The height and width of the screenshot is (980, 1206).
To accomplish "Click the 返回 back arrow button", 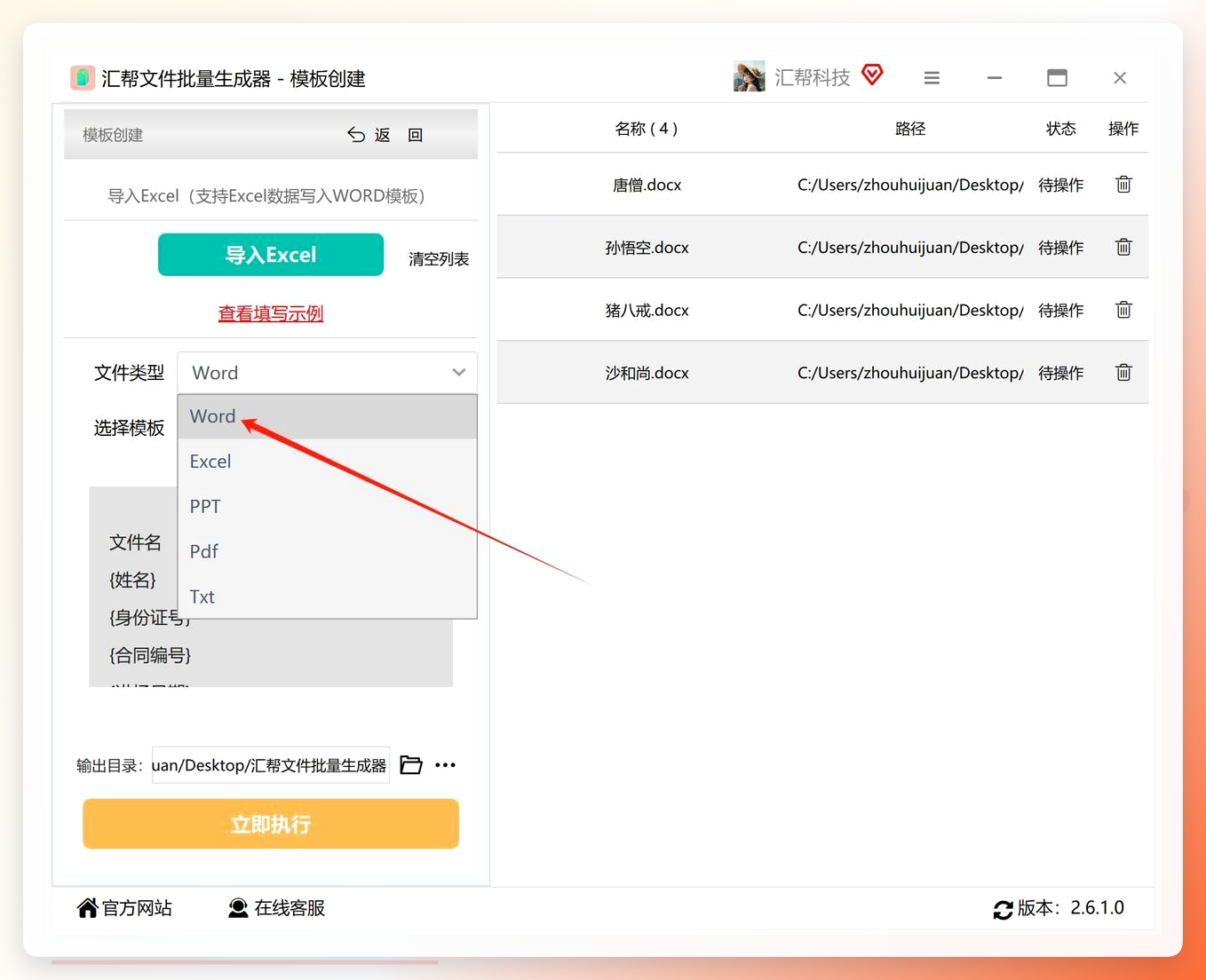I will pos(385,135).
